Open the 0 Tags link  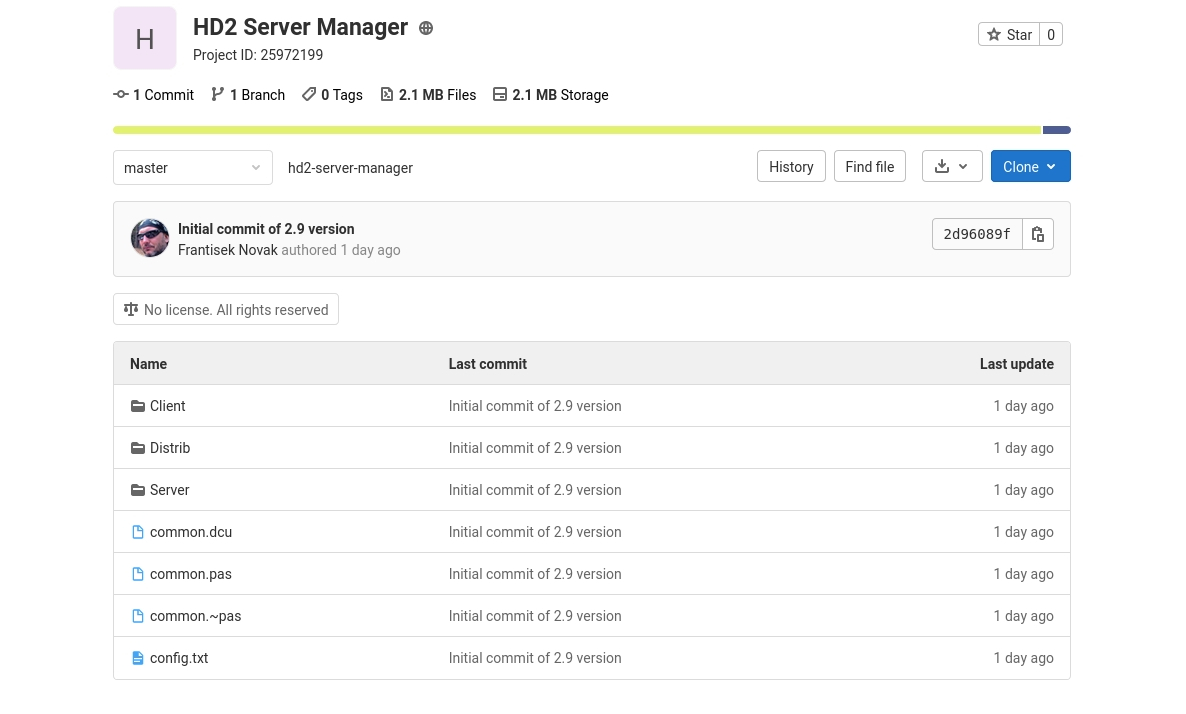click(x=332, y=95)
